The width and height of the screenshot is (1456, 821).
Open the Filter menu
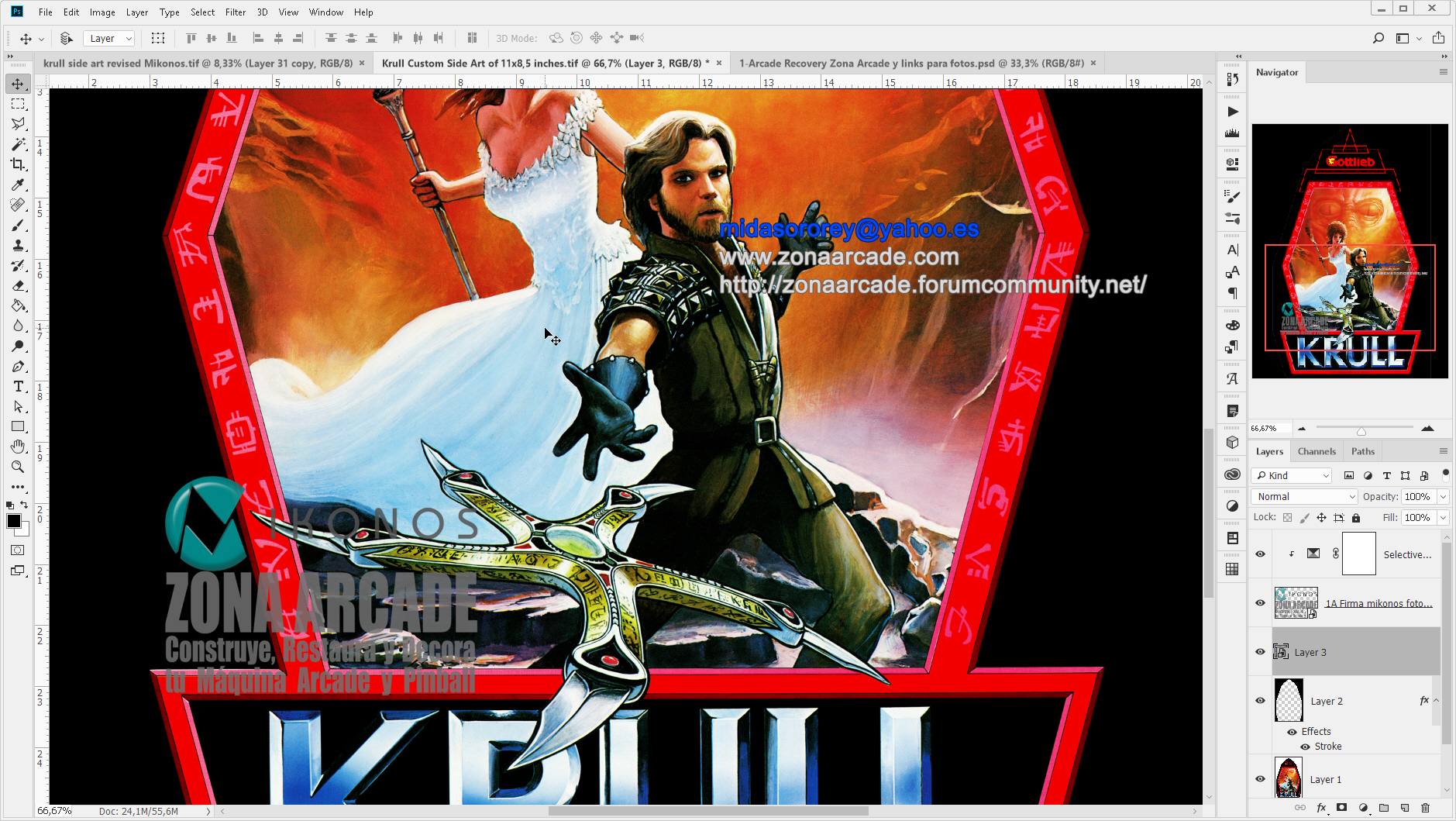(x=236, y=12)
